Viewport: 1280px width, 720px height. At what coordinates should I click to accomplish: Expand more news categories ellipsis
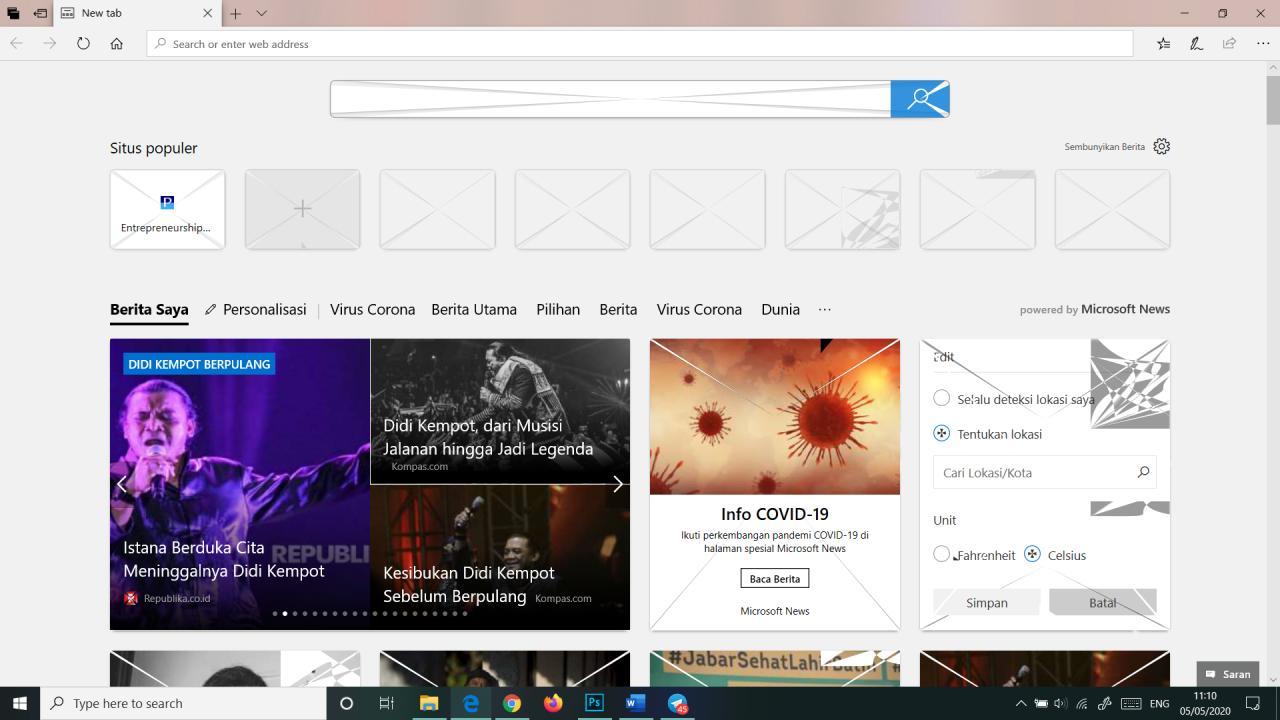coord(825,309)
